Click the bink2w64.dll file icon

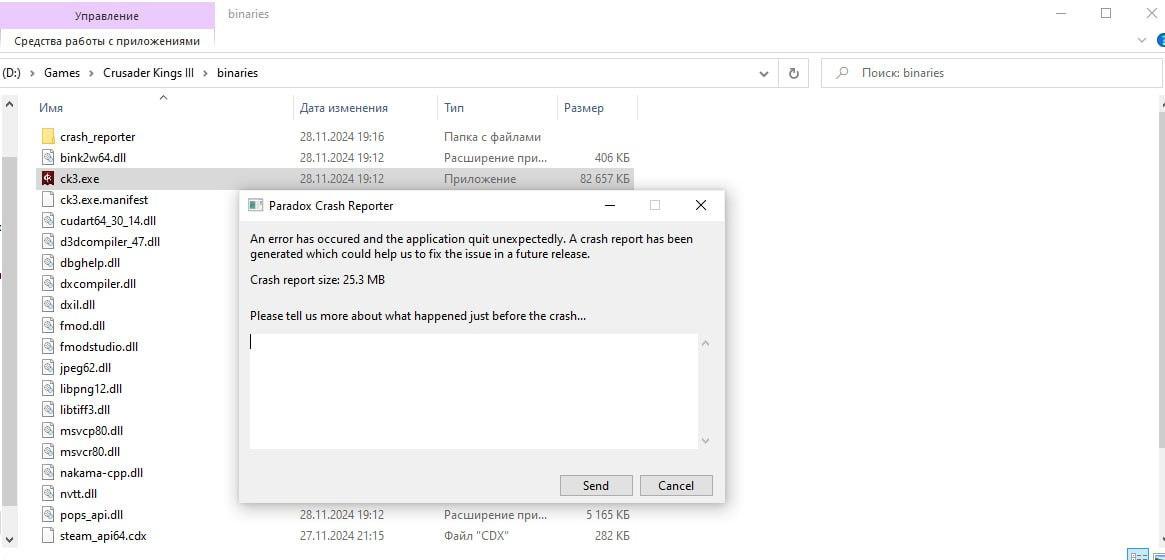click(x=48, y=157)
